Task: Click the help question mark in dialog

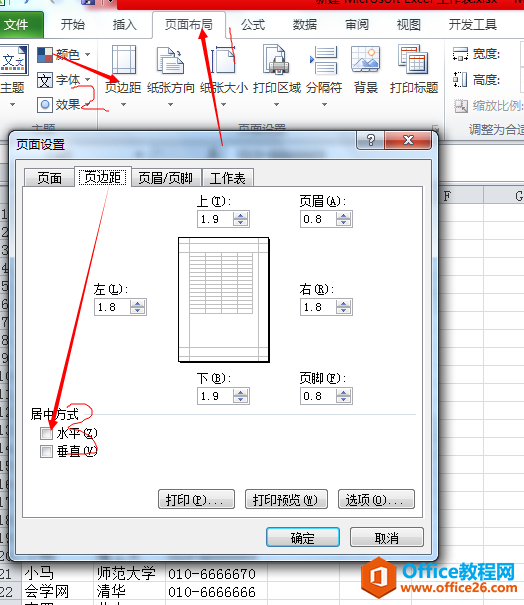Action: 370,140
